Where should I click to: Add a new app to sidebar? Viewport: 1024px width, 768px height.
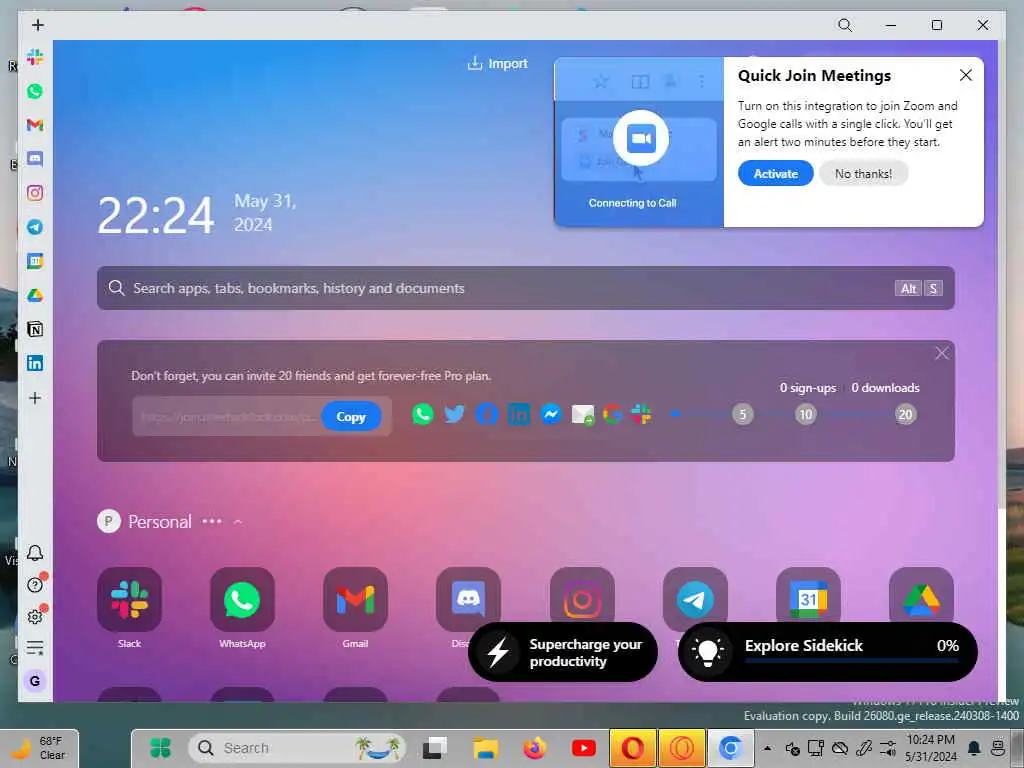tap(35, 398)
